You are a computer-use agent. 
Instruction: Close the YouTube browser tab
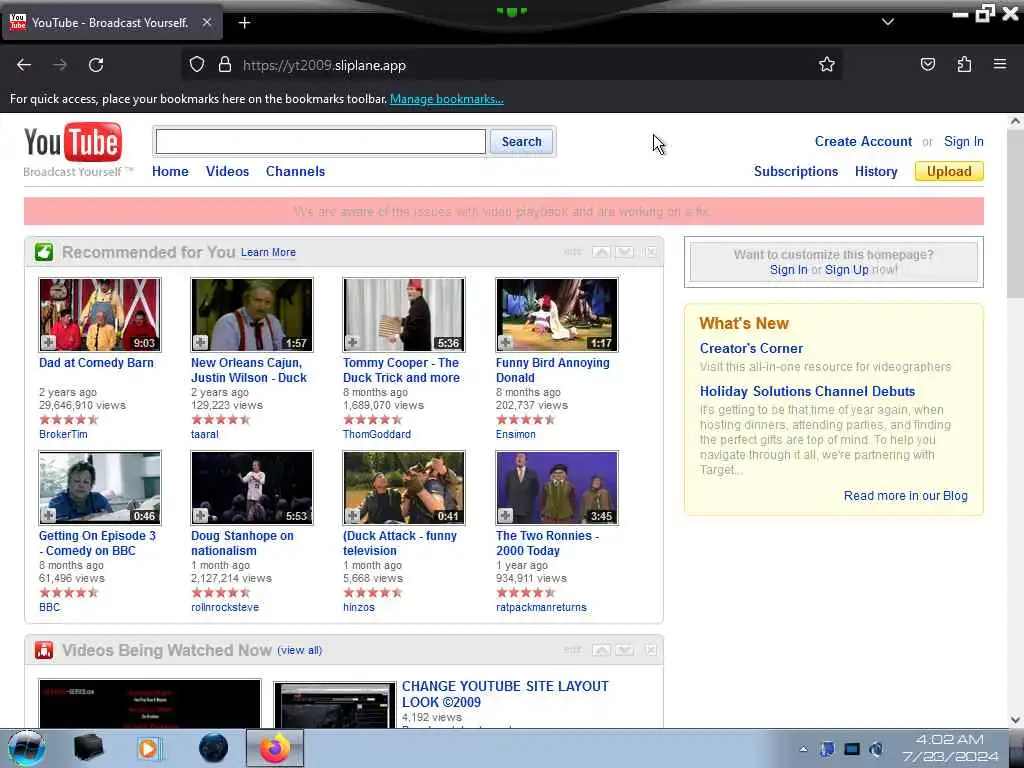pos(206,22)
